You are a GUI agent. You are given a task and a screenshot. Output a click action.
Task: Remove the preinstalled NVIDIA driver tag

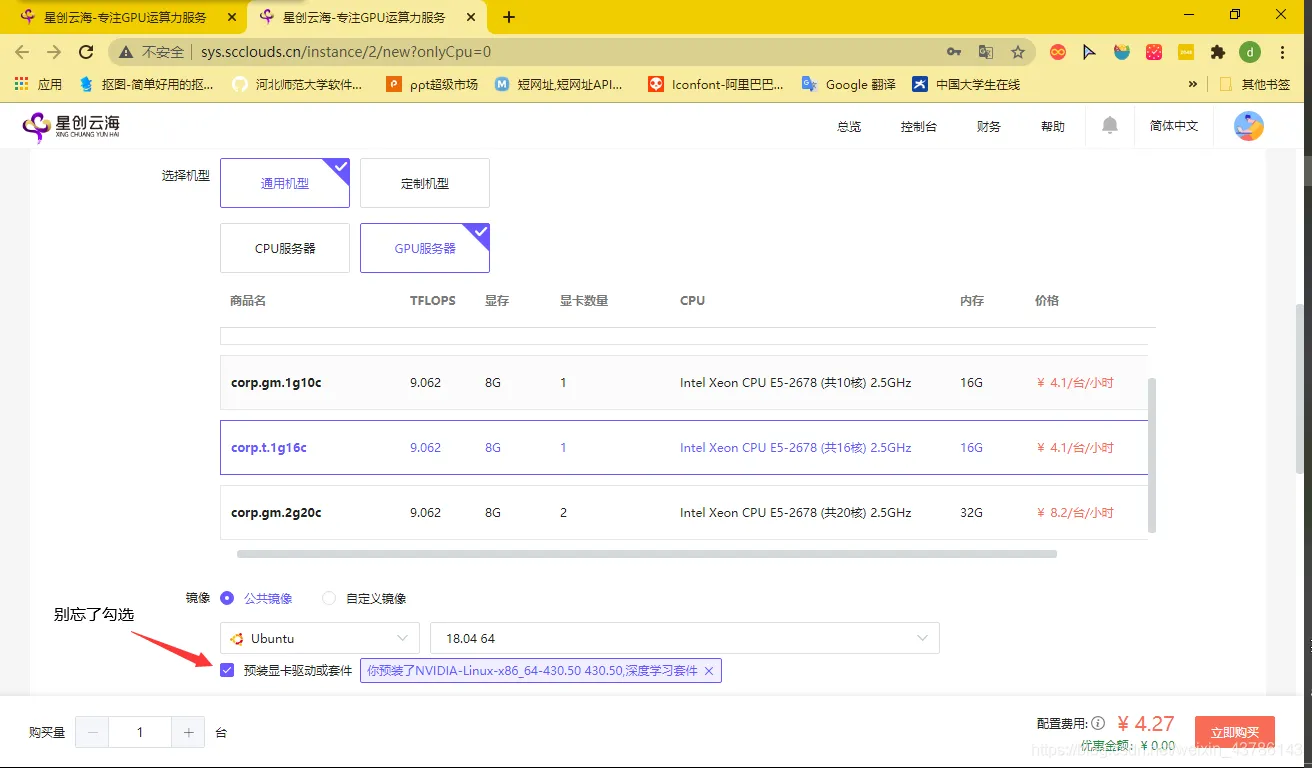(x=709, y=671)
